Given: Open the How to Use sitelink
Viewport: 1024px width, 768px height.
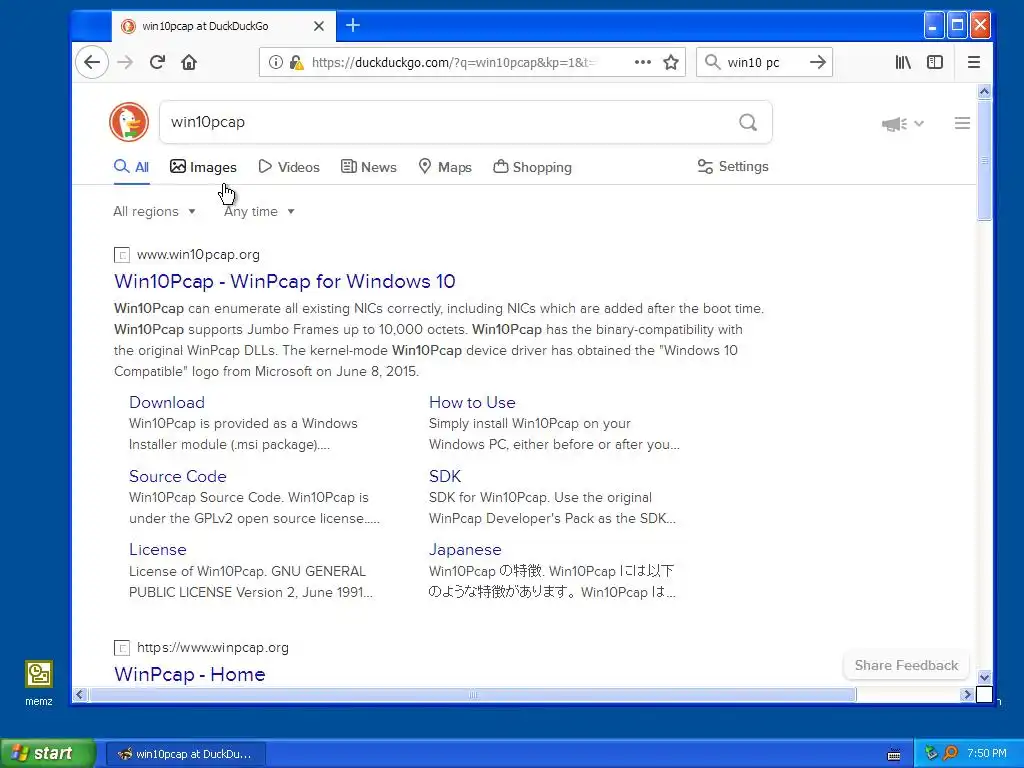Looking at the screenshot, I should click(x=472, y=402).
